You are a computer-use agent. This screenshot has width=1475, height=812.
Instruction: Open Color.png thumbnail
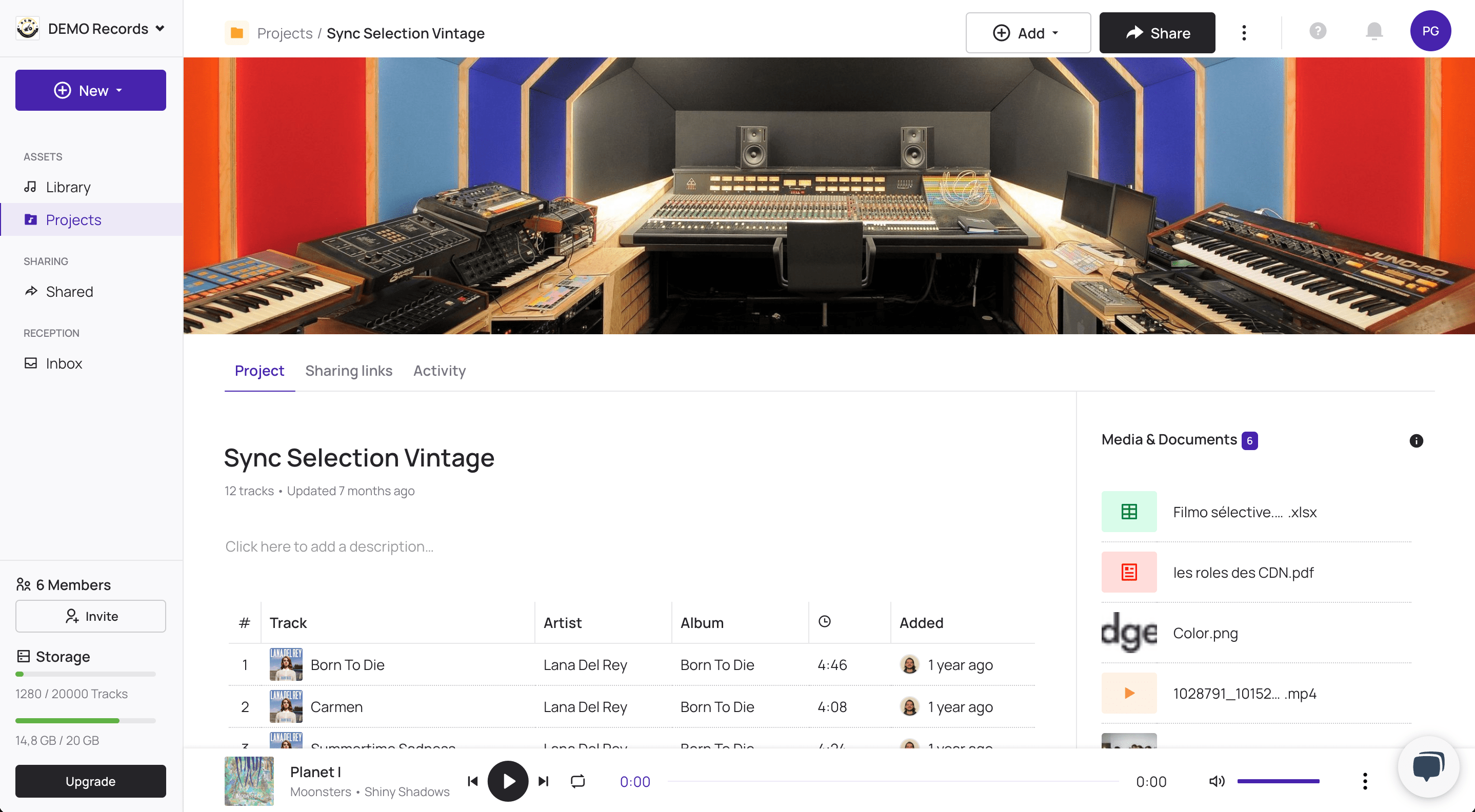point(1129,632)
